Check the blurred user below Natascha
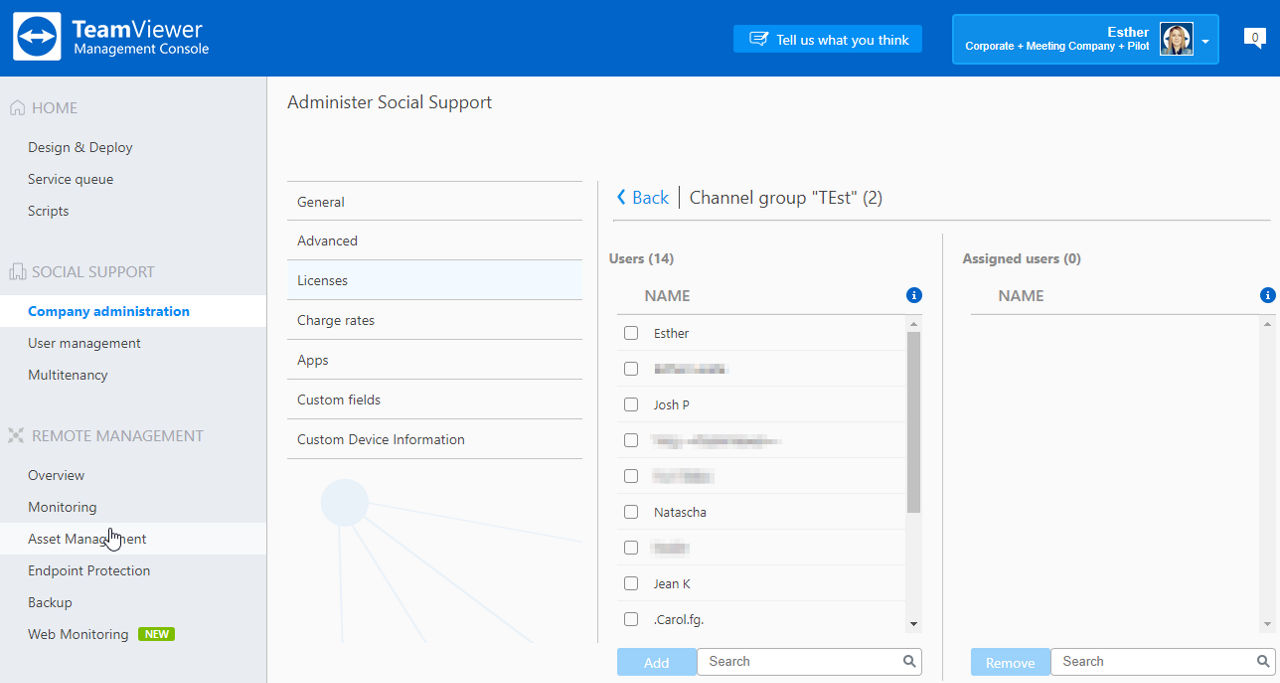The image size is (1280, 683). tap(631, 548)
